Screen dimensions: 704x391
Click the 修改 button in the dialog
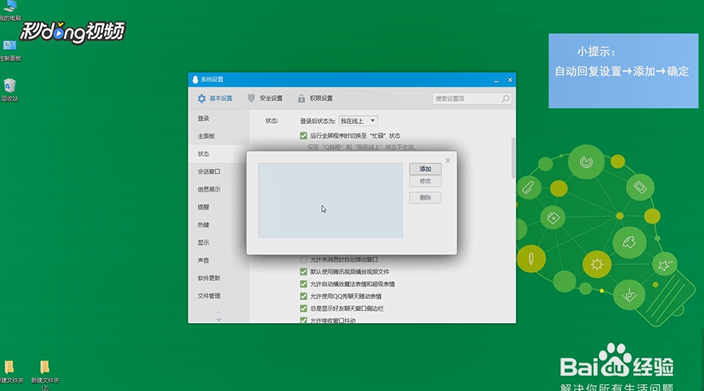425,181
